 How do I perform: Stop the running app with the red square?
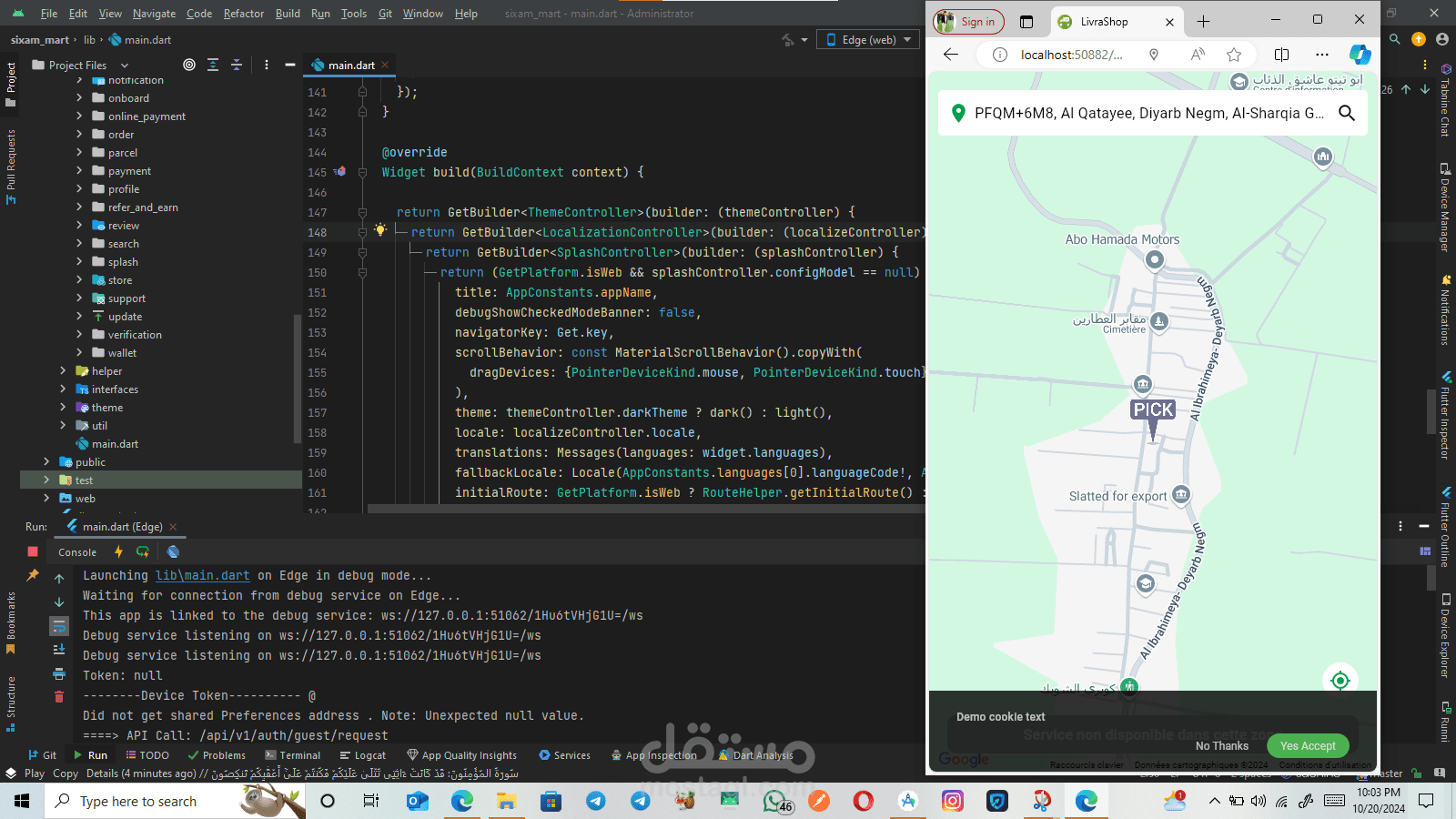pyautogui.click(x=33, y=551)
